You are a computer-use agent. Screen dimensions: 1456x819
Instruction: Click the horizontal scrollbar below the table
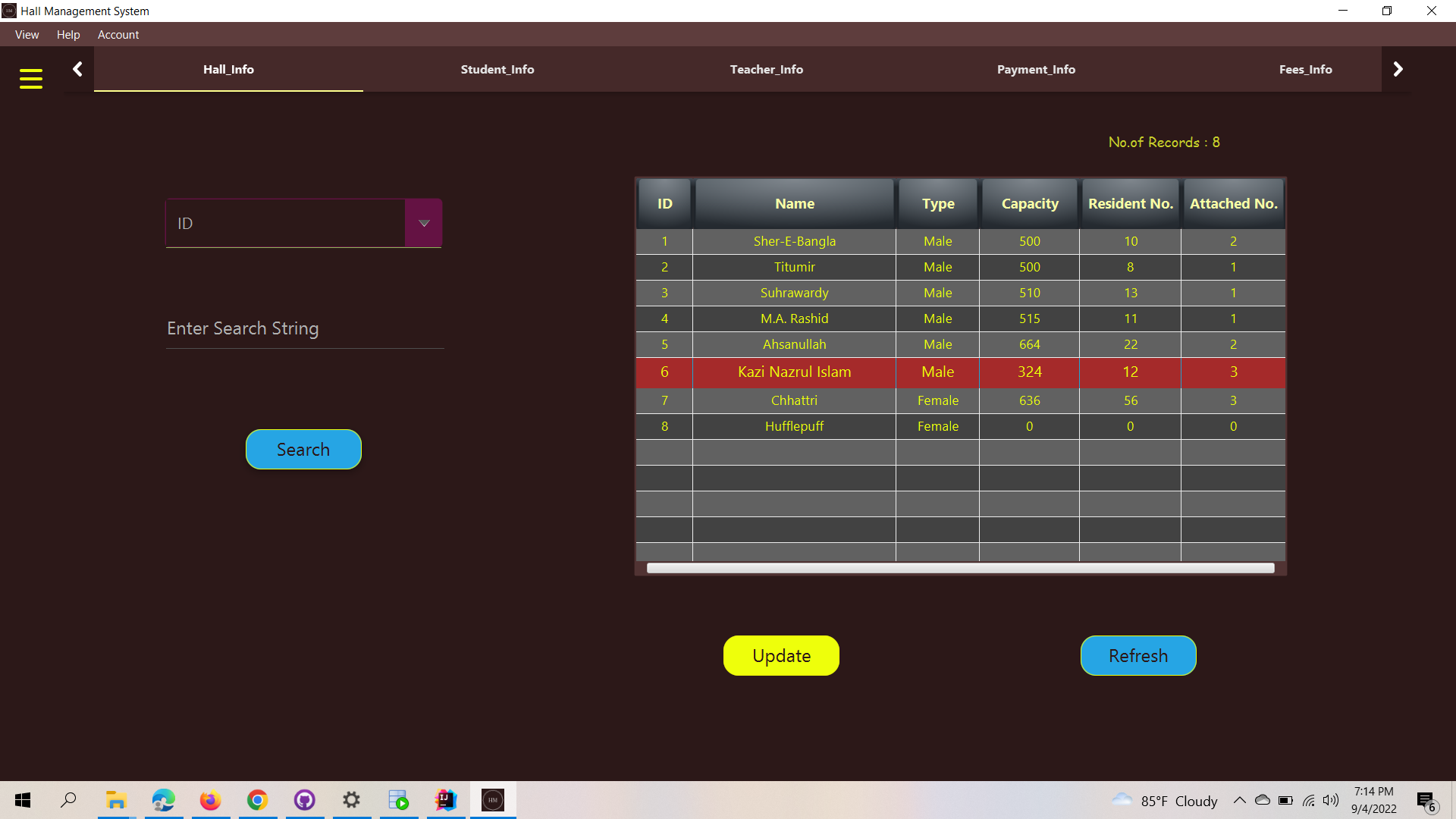click(959, 567)
